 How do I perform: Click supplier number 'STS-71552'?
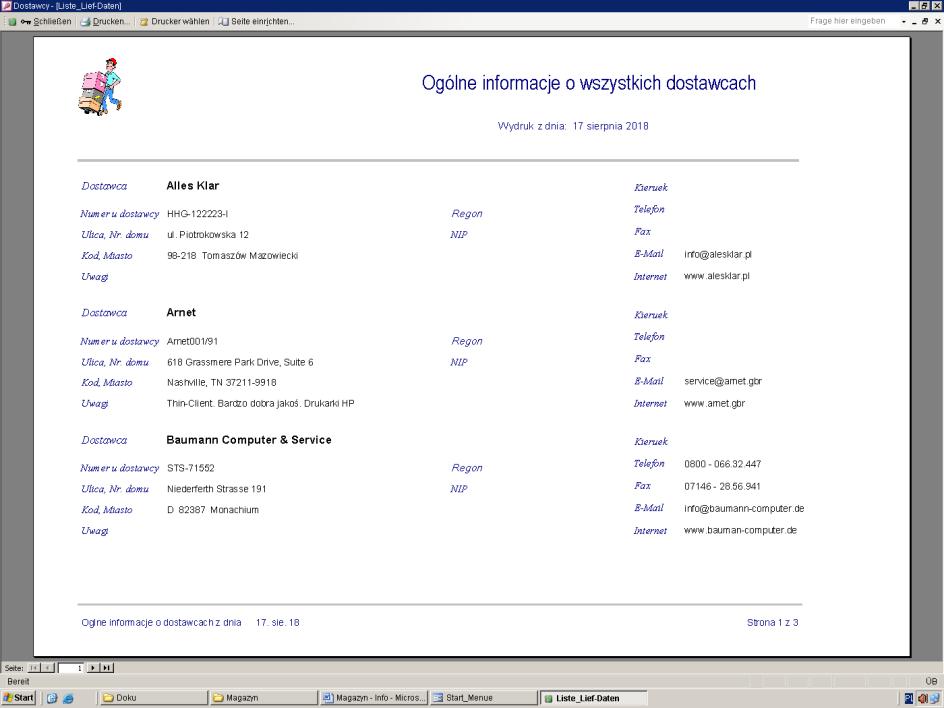(x=191, y=468)
